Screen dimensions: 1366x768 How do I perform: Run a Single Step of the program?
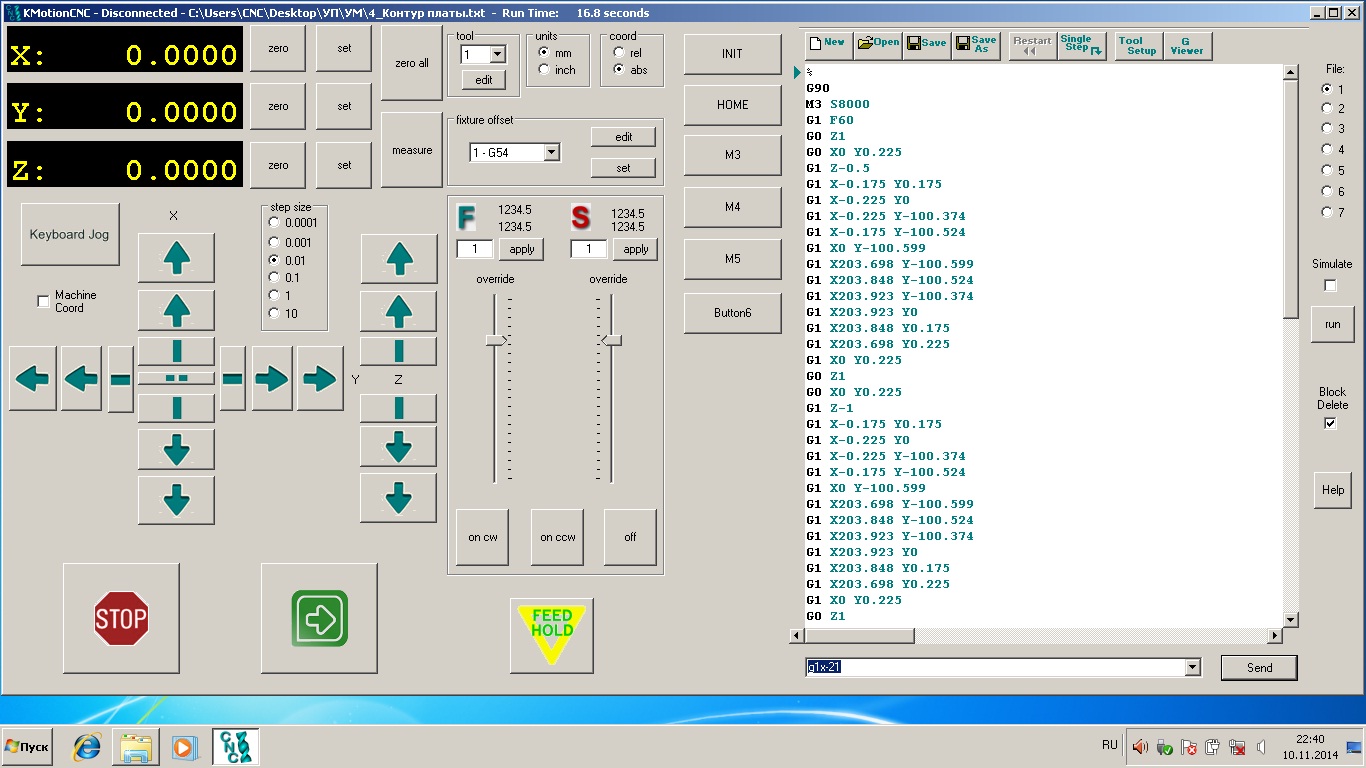point(1082,46)
